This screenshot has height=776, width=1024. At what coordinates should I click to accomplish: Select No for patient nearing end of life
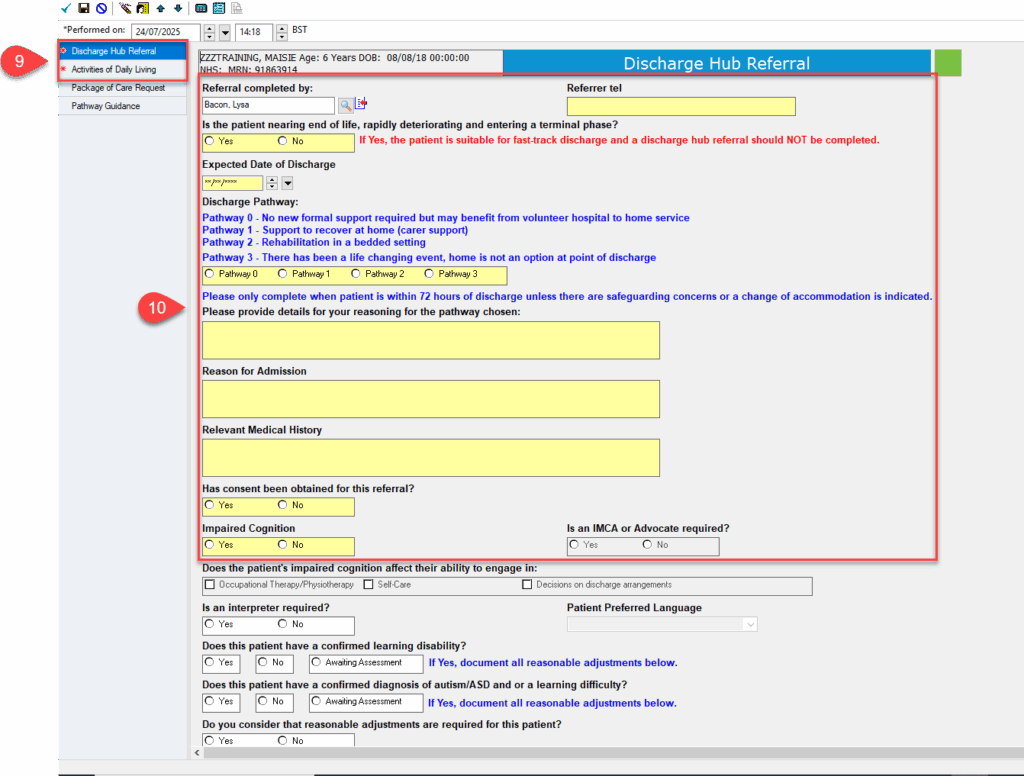pyautogui.click(x=283, y=141)
